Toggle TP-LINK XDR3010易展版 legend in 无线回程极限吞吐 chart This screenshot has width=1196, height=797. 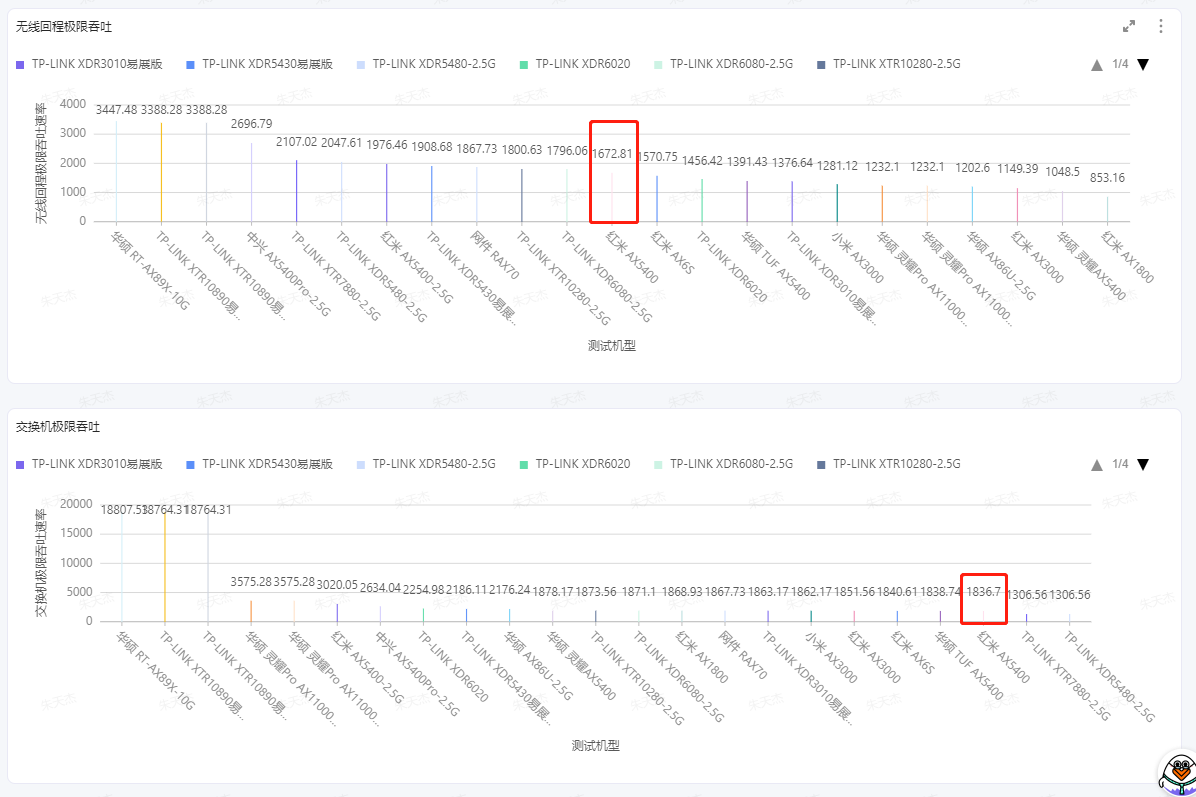pos(89,64)
